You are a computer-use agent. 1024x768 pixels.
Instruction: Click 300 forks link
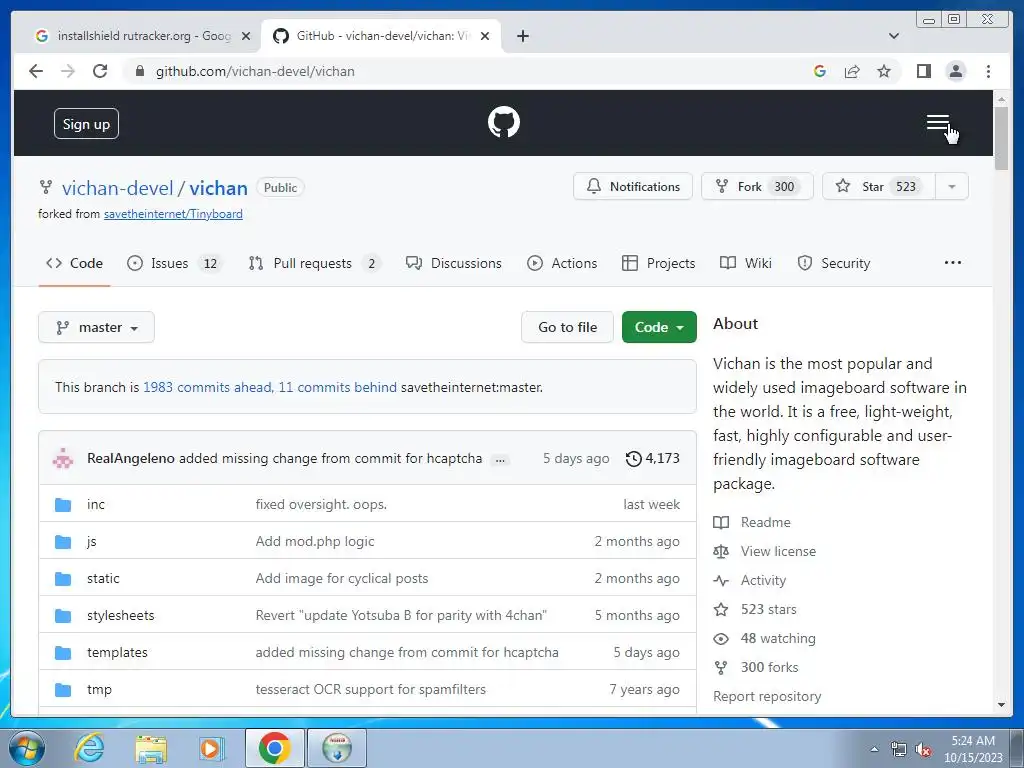tap(756, 667)
